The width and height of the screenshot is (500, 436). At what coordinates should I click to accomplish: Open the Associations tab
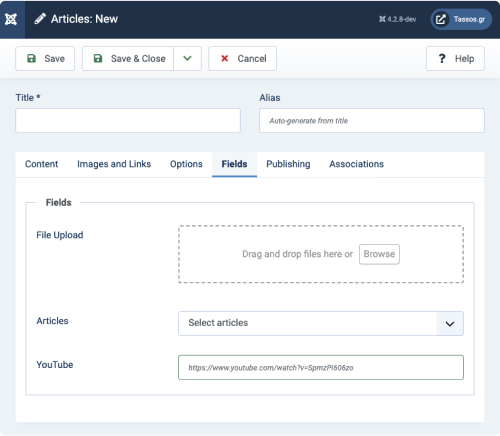356,164
